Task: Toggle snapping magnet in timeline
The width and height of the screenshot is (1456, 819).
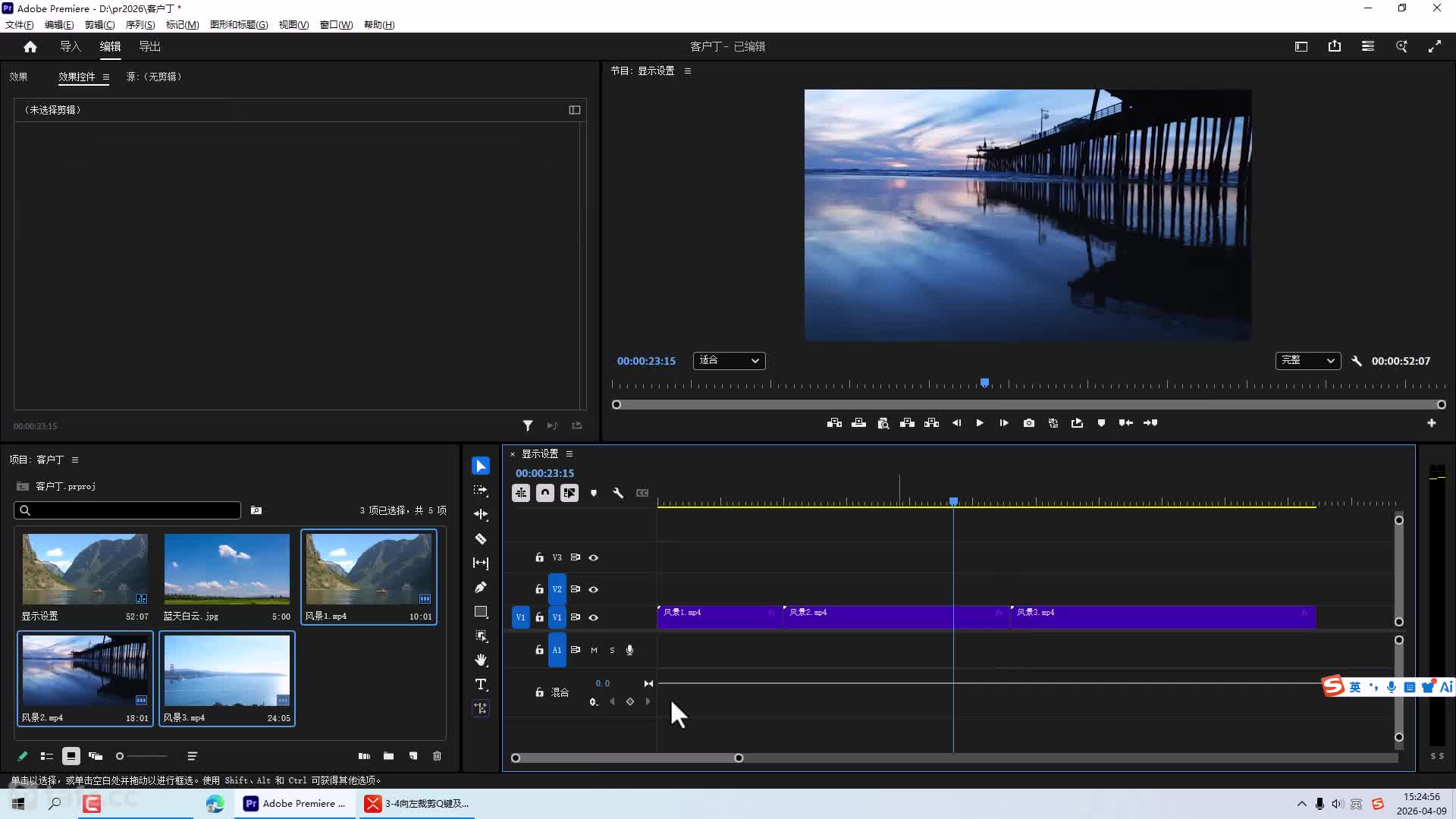Action: [x=545, y=493]
